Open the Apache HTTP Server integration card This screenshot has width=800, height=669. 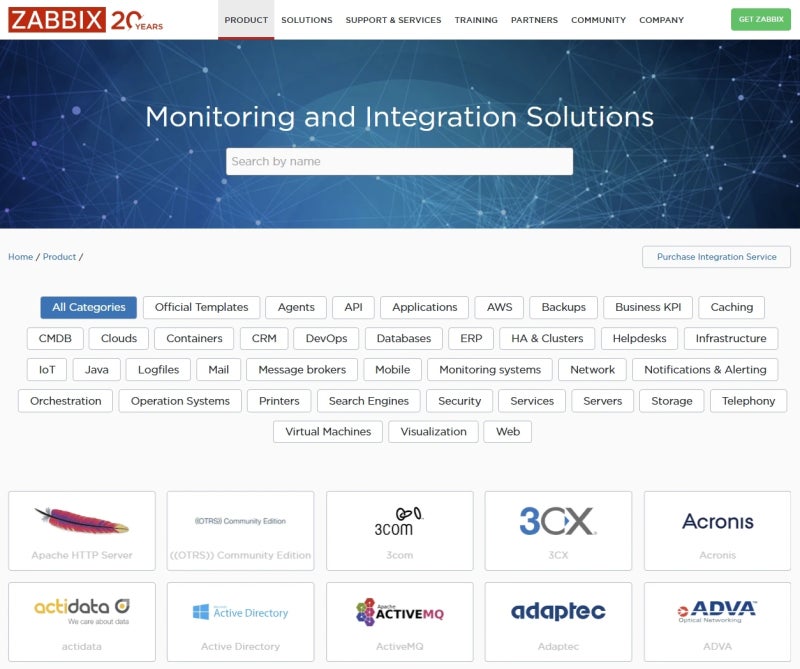(82, 531)
